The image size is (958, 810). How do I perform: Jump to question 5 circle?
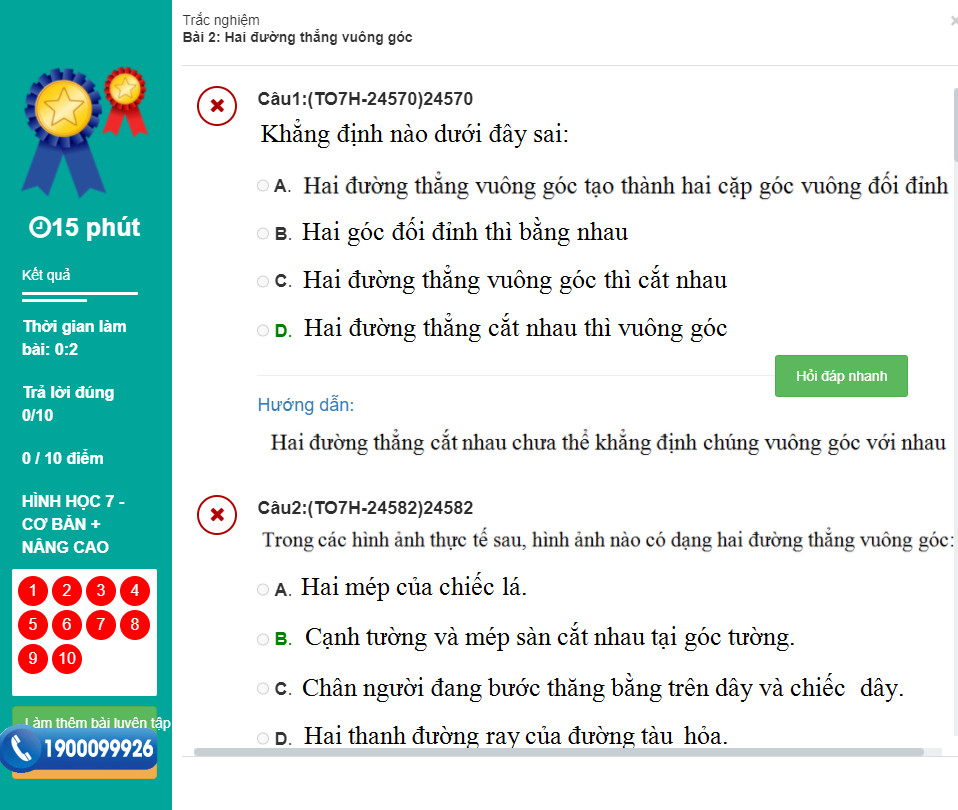33,625
